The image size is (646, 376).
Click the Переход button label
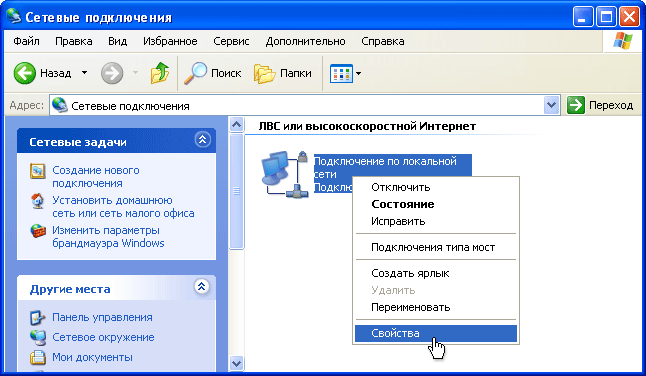pyautogui.click(x=611, y=105)
